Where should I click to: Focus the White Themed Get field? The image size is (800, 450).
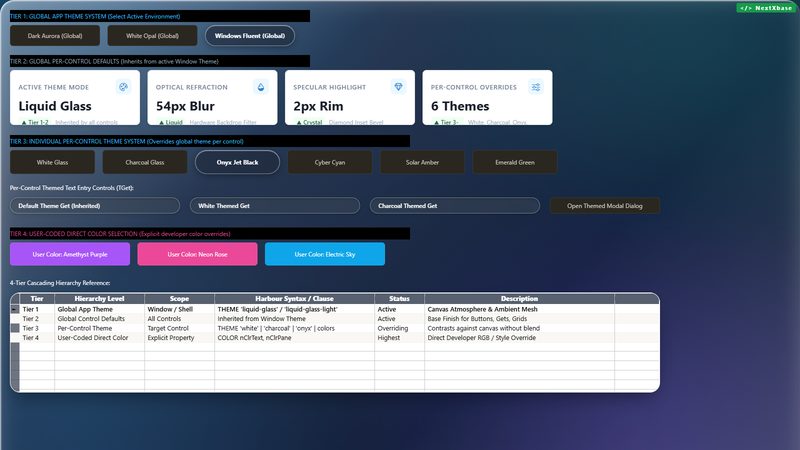tap(275, 206)
